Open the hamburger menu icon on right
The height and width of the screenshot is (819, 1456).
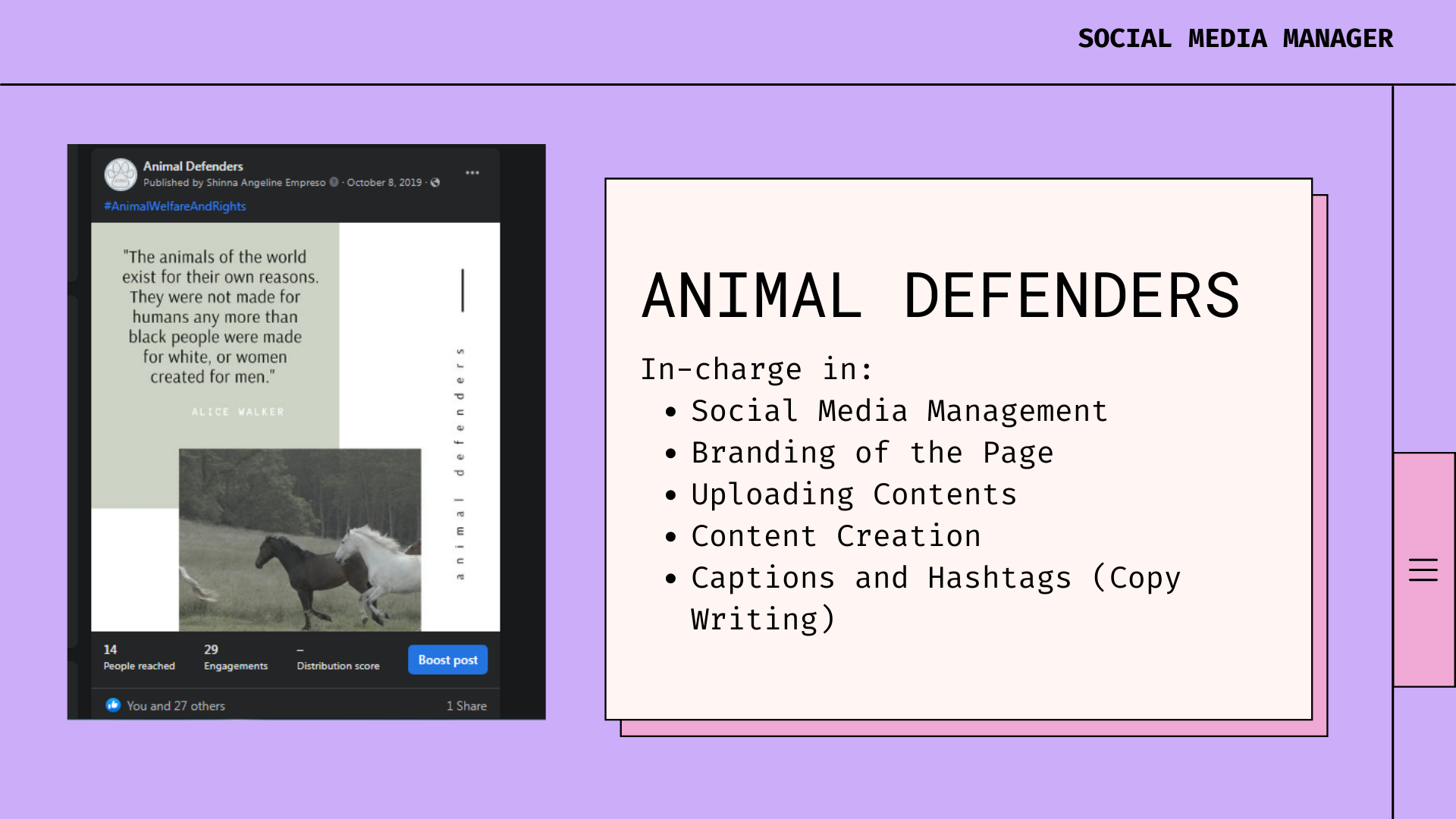[x=1423, y=570]
